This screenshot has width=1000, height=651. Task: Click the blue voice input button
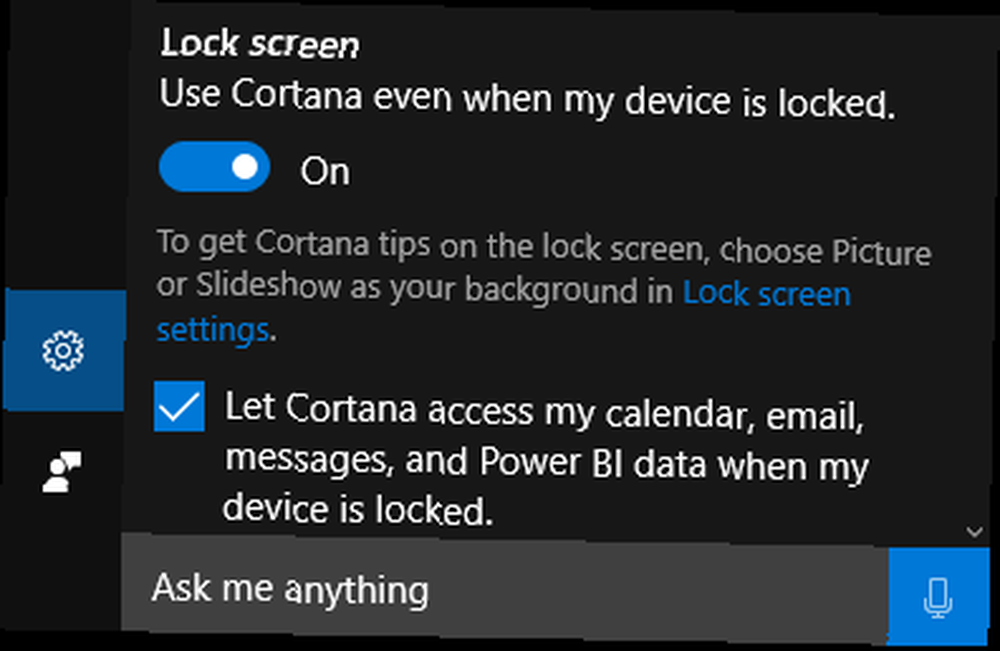pyautogui.click(x=938, y=597)
